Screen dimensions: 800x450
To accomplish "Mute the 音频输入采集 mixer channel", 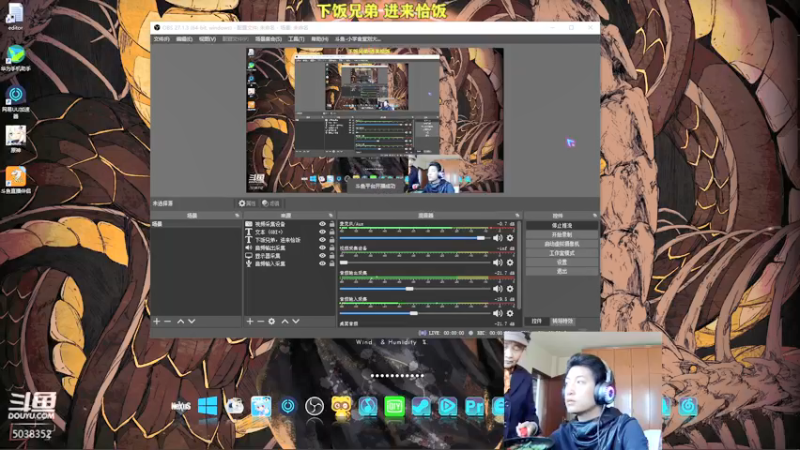I will [x=498, y=313].
